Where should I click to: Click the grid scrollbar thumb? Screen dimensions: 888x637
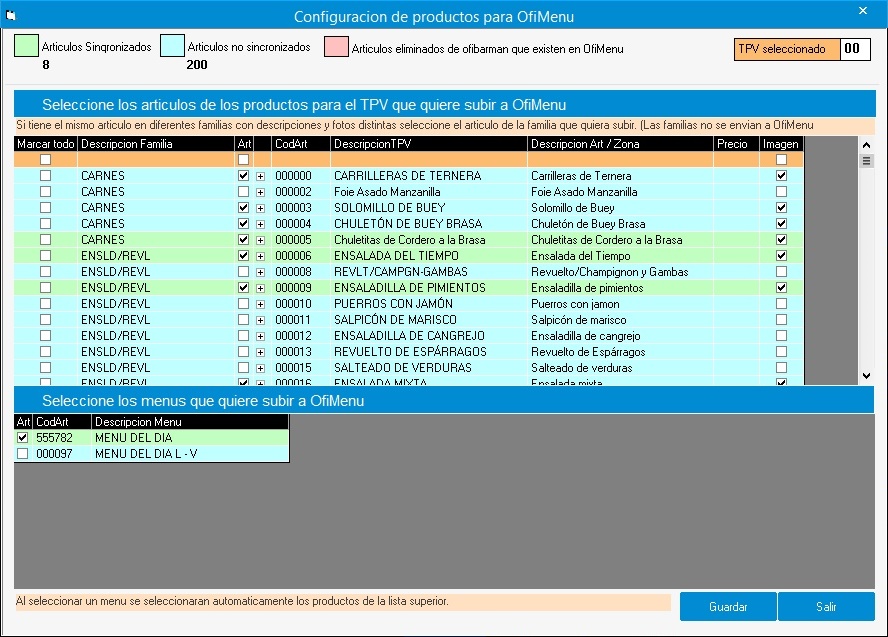point(866,161)
